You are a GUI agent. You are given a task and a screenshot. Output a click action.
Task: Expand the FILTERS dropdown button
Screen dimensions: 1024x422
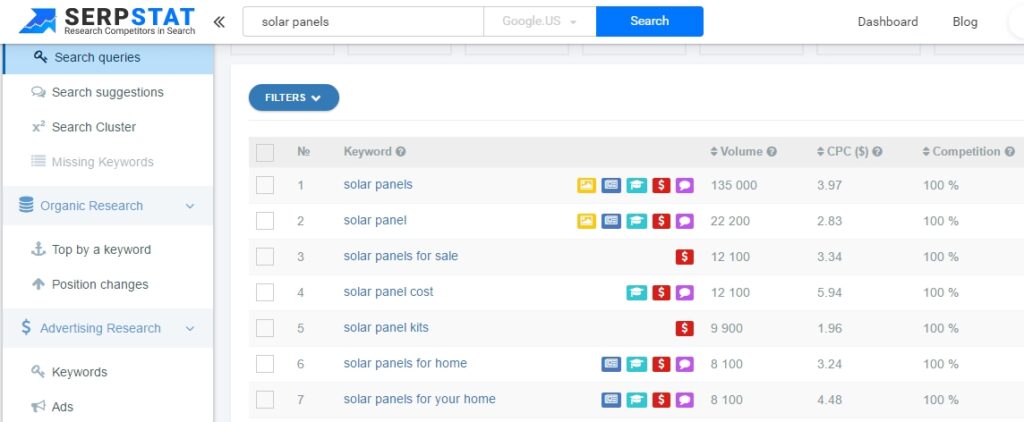coord(293,98)
